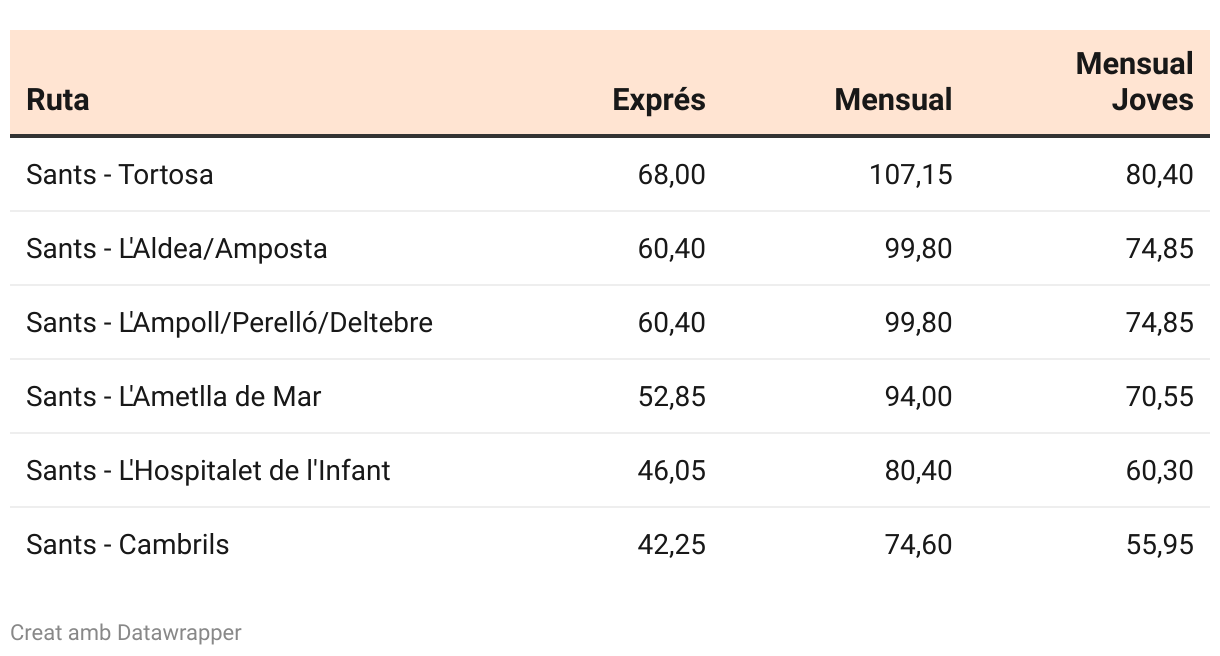Click the 'Exprés' column header
The width and height of the screenshot is (1220, 656).
[x=658, y=100]
